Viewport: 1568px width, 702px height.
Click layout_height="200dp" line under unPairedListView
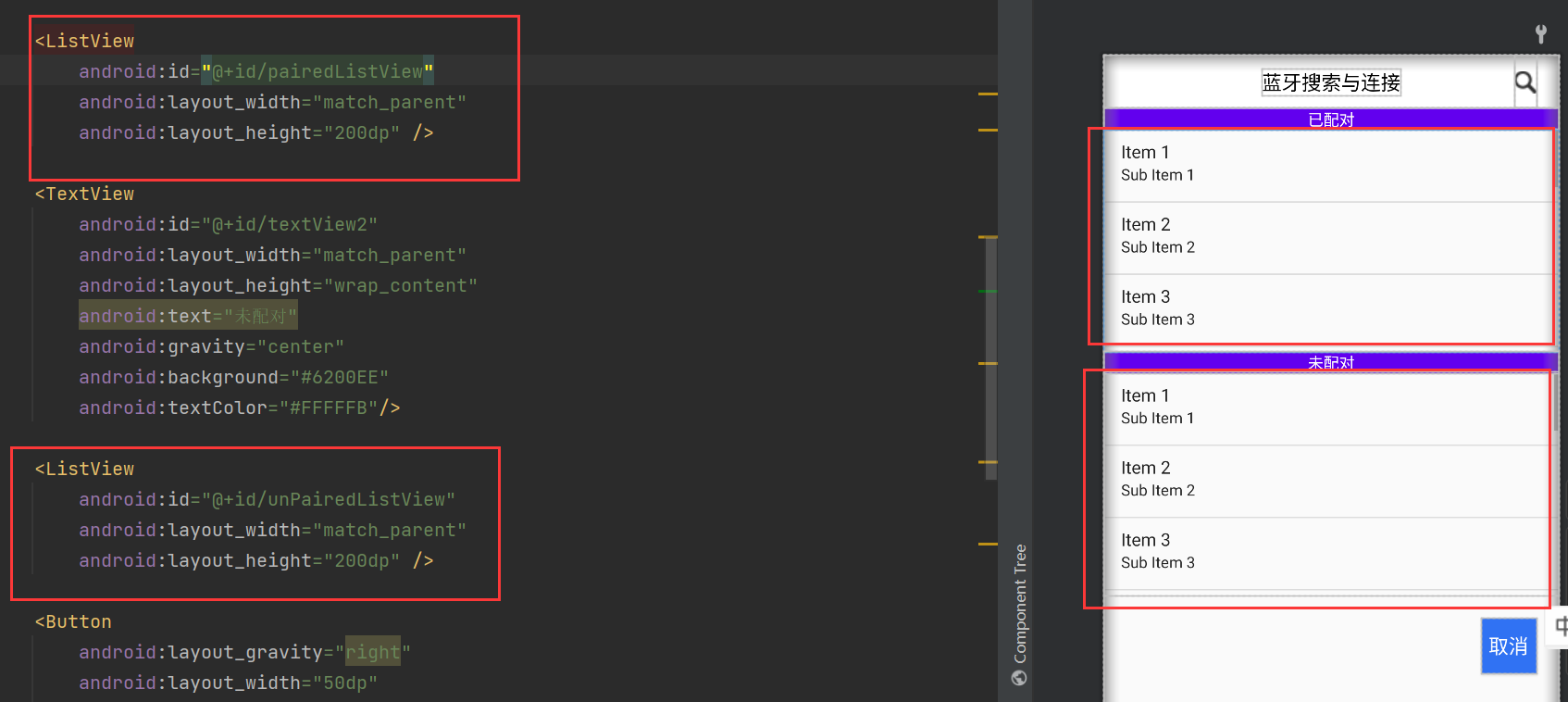pos(256,560)
